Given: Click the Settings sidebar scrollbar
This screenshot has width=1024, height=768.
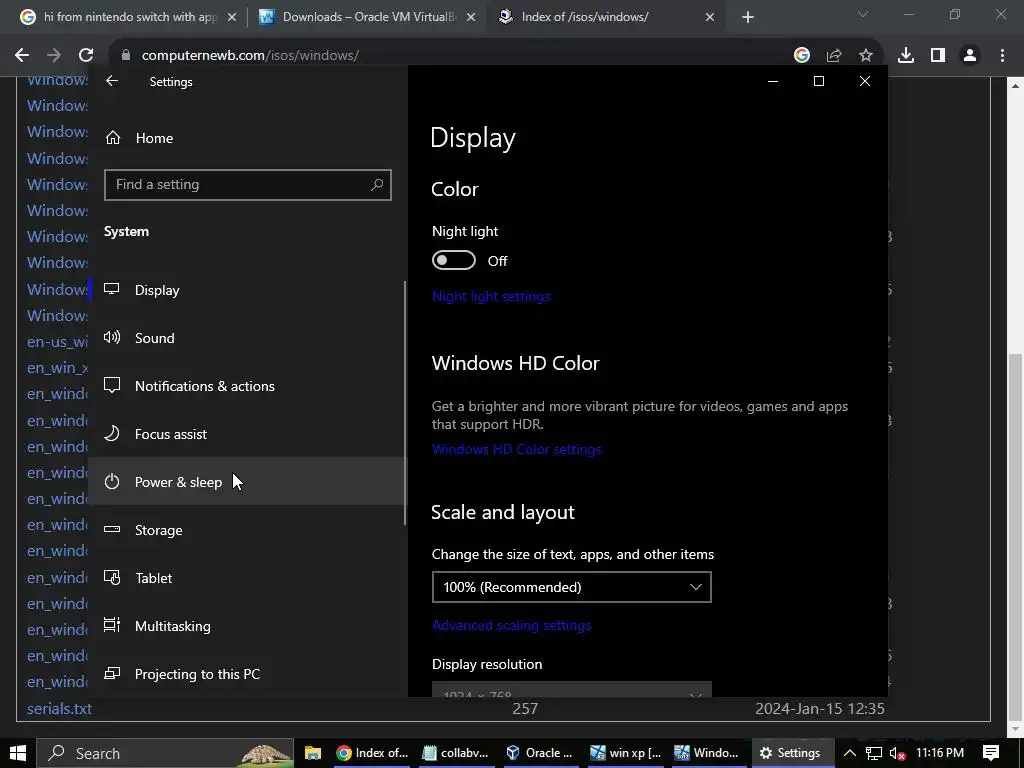Looking at the screenshot, I should [x=405, y=402].
